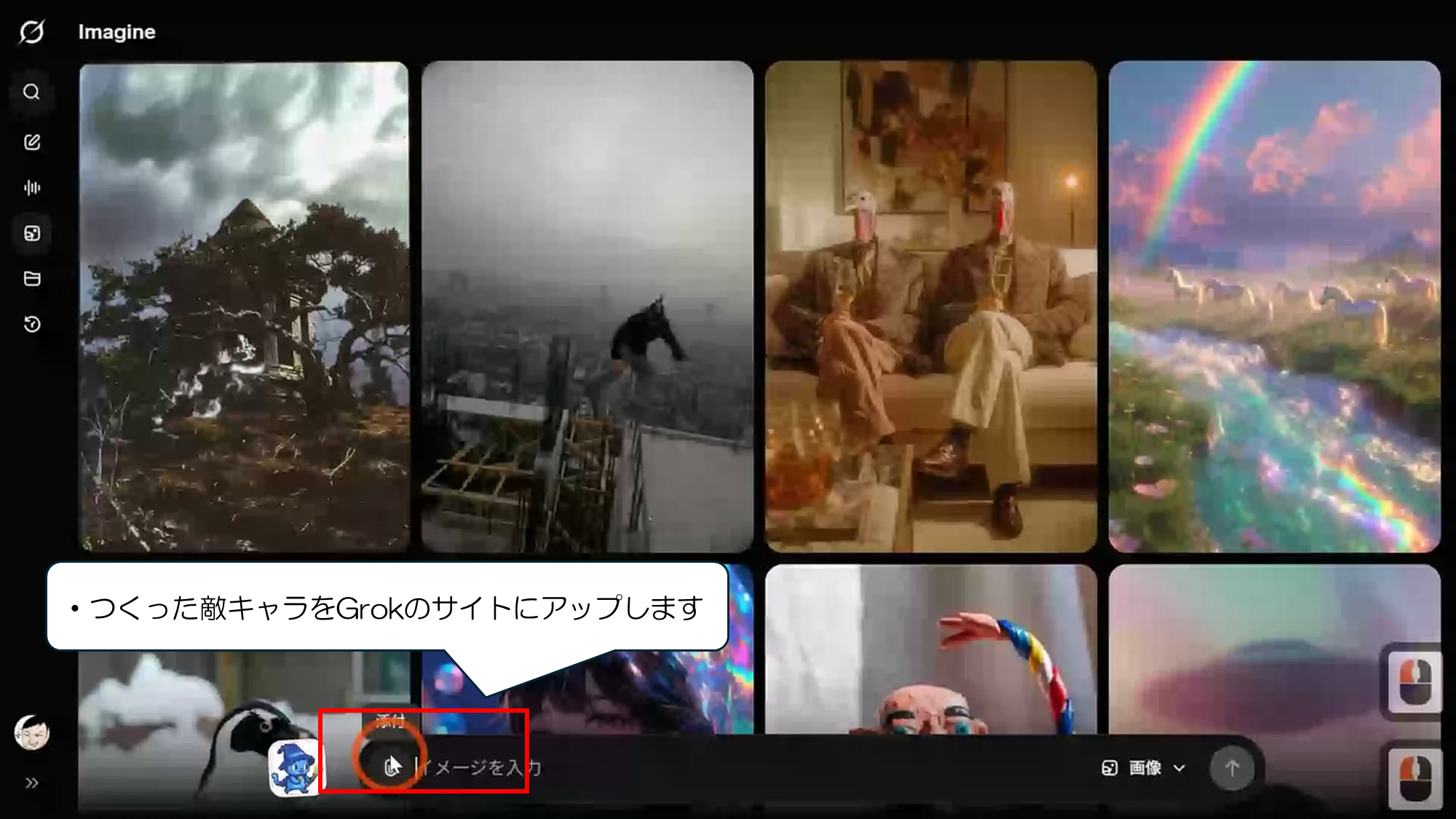The width and height of the screenshot is (1456, 819).
Task: Open the stormy tree tower image
Action: pos(244,306)
